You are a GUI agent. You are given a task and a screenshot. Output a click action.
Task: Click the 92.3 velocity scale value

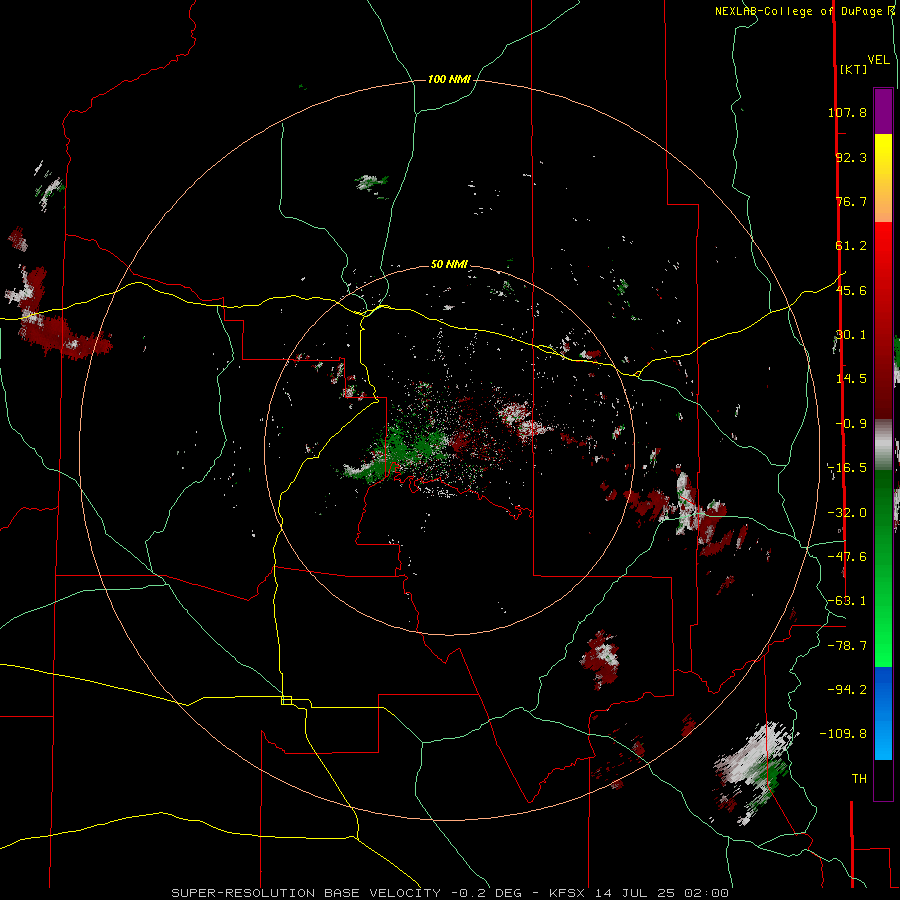(x=851, y=157)
